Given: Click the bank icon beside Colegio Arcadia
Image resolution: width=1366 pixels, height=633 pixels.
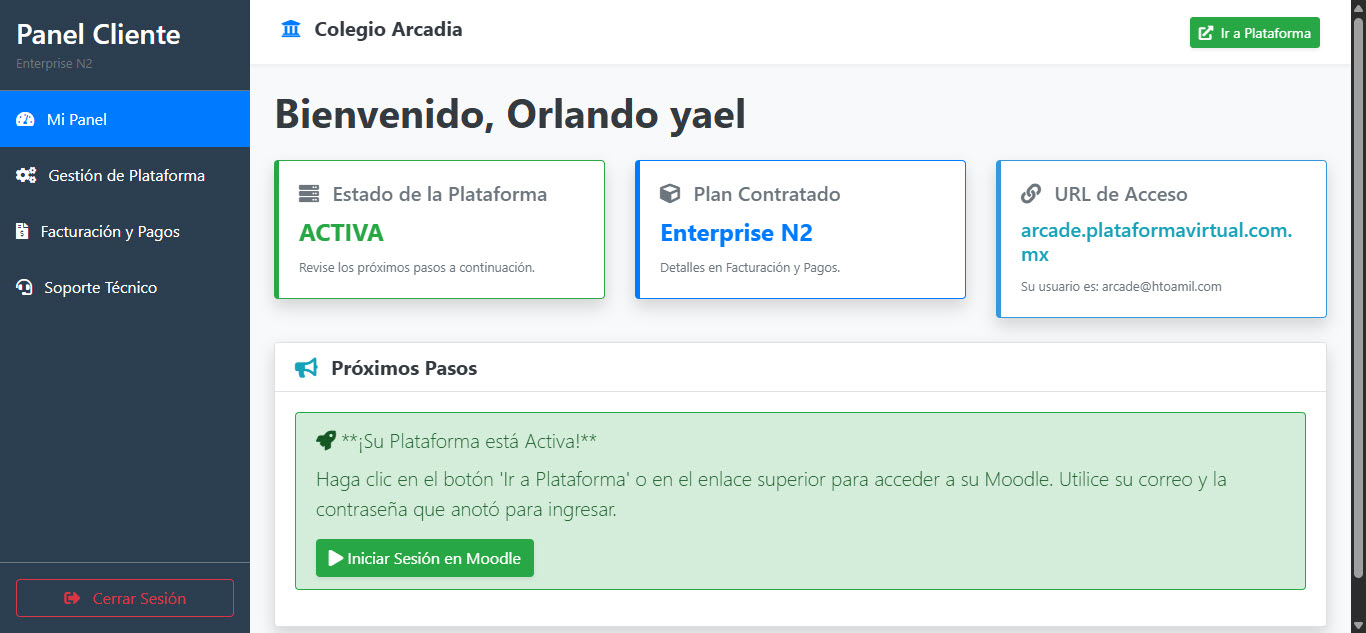Looking at the screenshot, I should coord(290,29).
